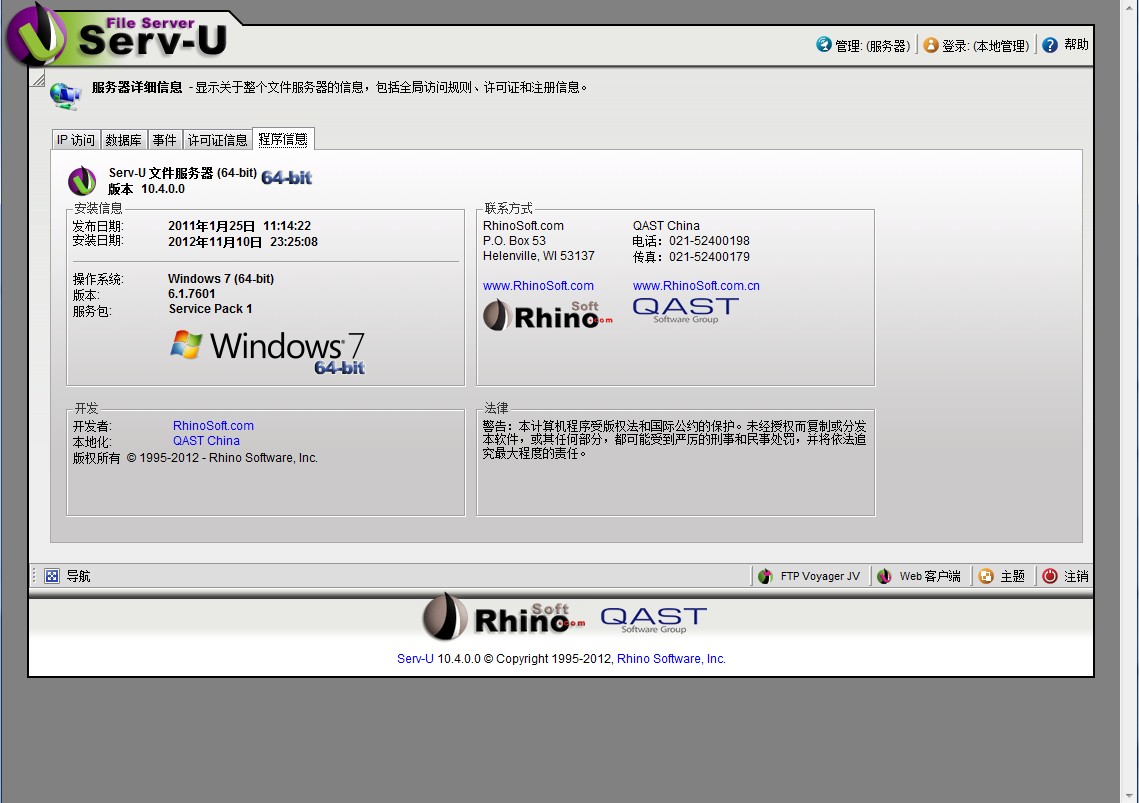Viewport: 1139px width, 803px height.
Task: Click the legal warning paragraph starting with 警告
Action: (x=675, y=440)
